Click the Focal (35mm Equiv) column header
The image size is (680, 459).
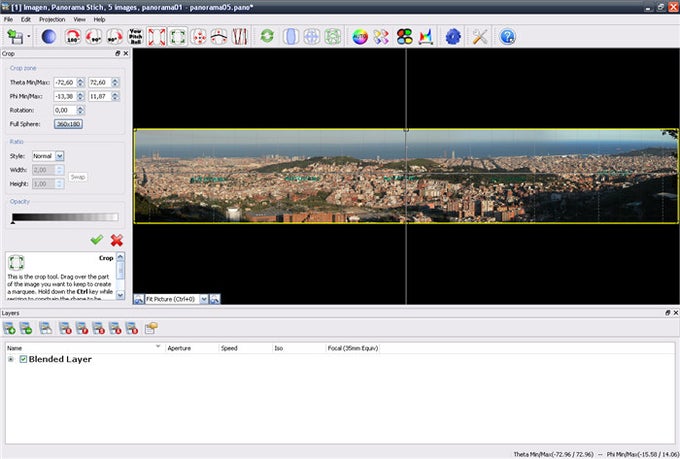pos(353,348)
